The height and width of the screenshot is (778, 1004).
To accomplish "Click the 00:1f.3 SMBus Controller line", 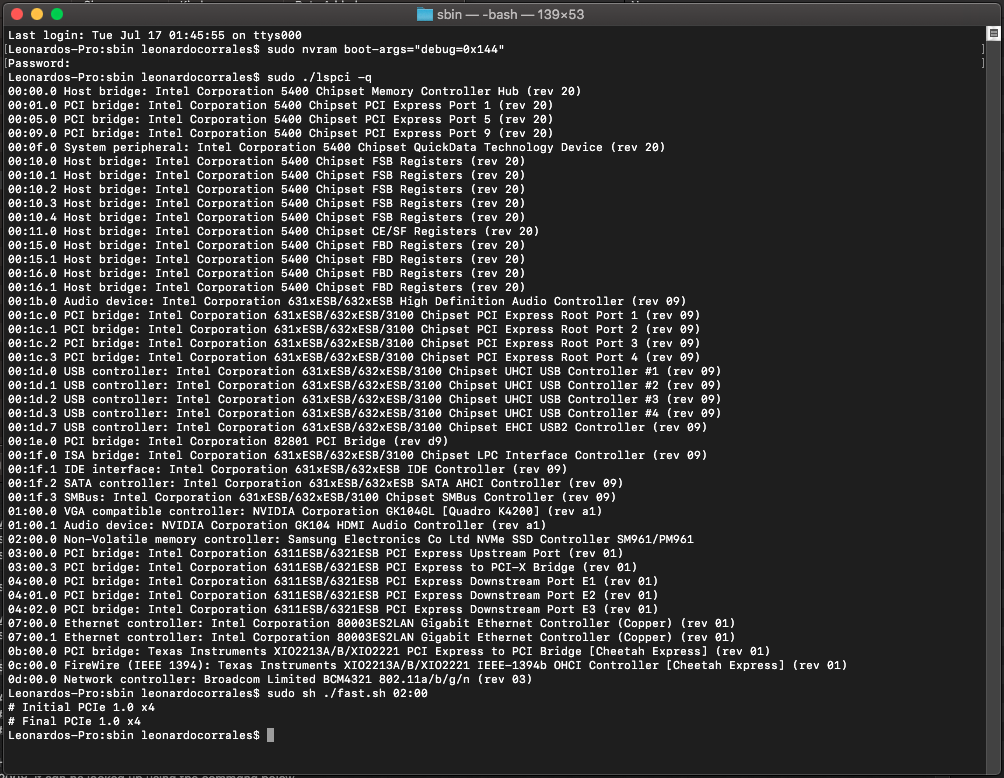I will (312, 498).
